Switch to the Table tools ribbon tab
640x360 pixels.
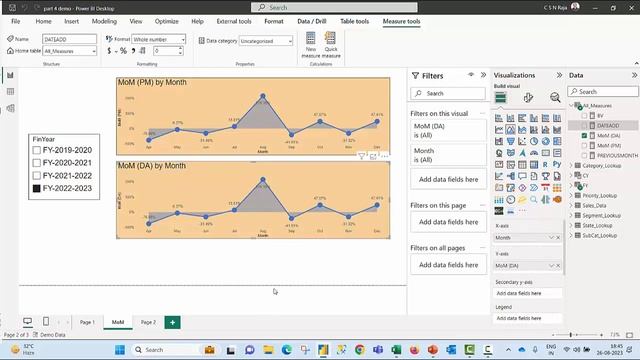click(x=354, y=21)
